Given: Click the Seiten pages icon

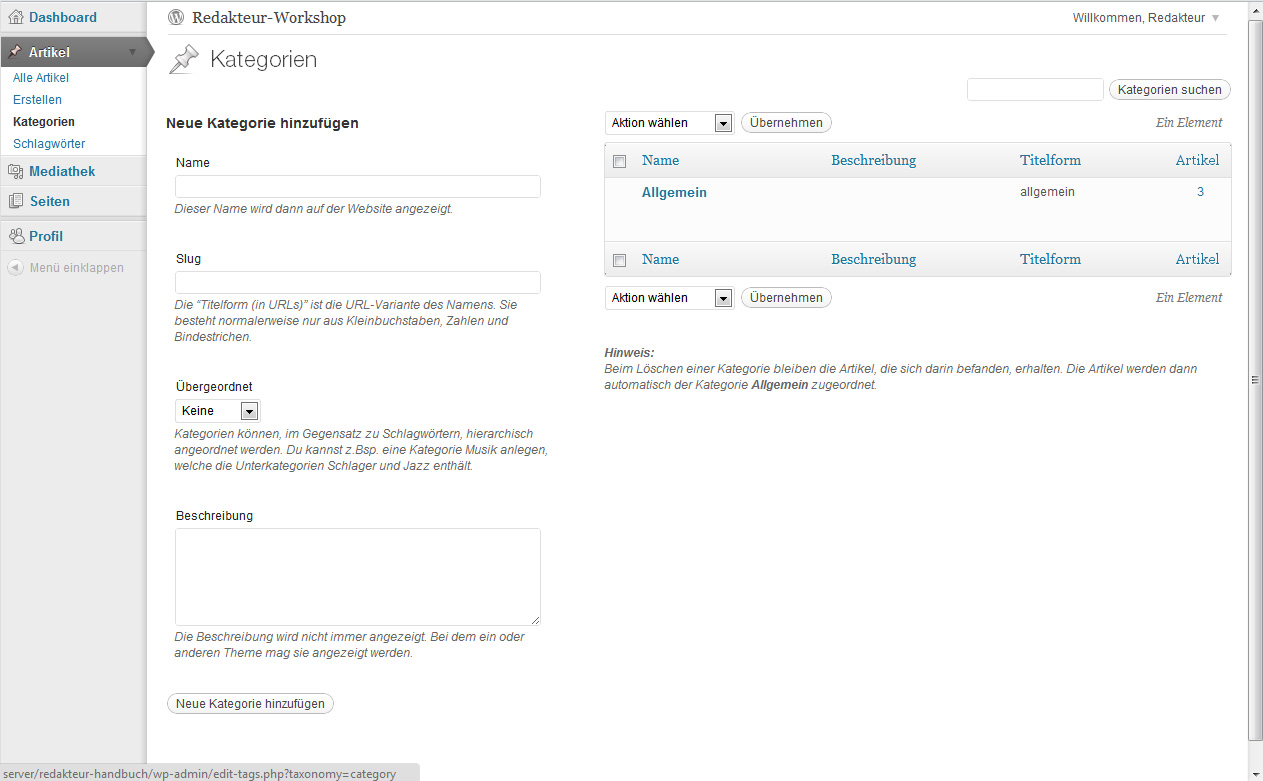Looking at the screenshot, I should tap(16, 201).
